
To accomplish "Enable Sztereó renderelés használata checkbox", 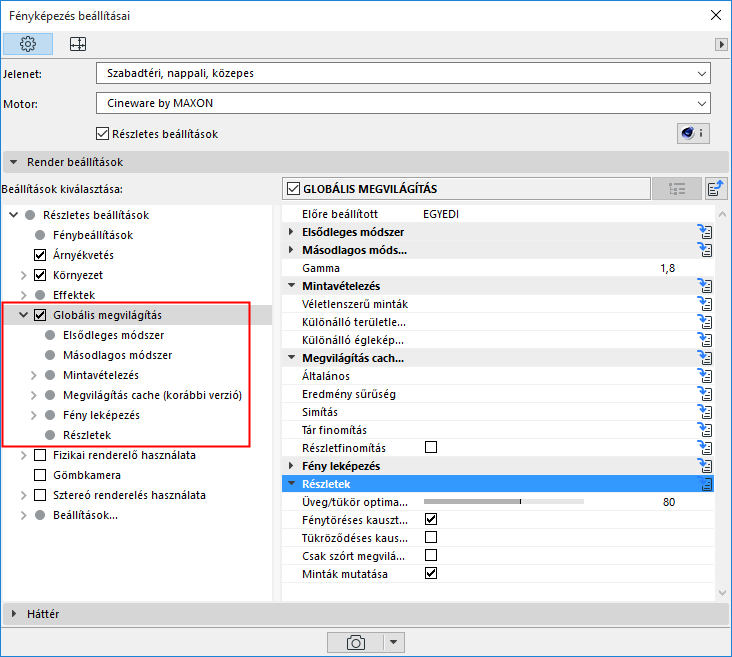I will pos(40,495).
